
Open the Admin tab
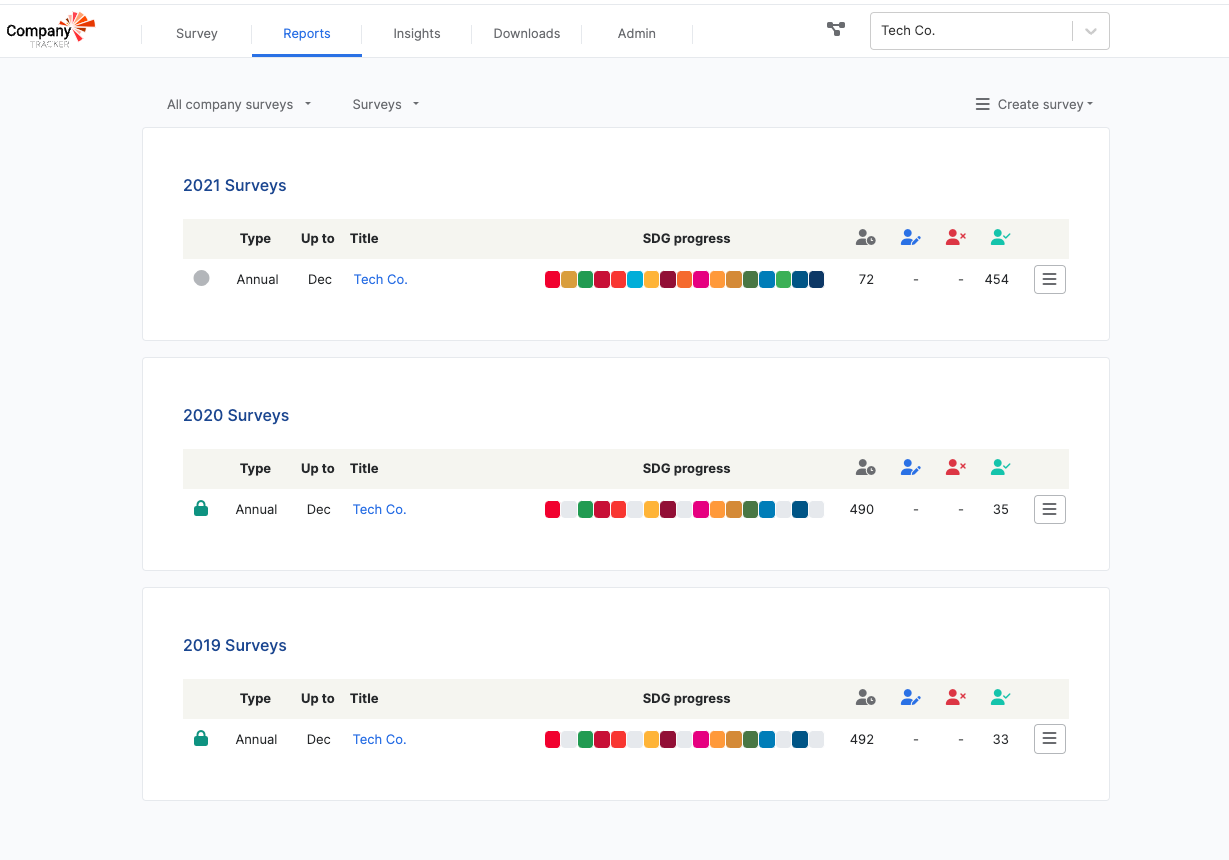pos(637,33)
